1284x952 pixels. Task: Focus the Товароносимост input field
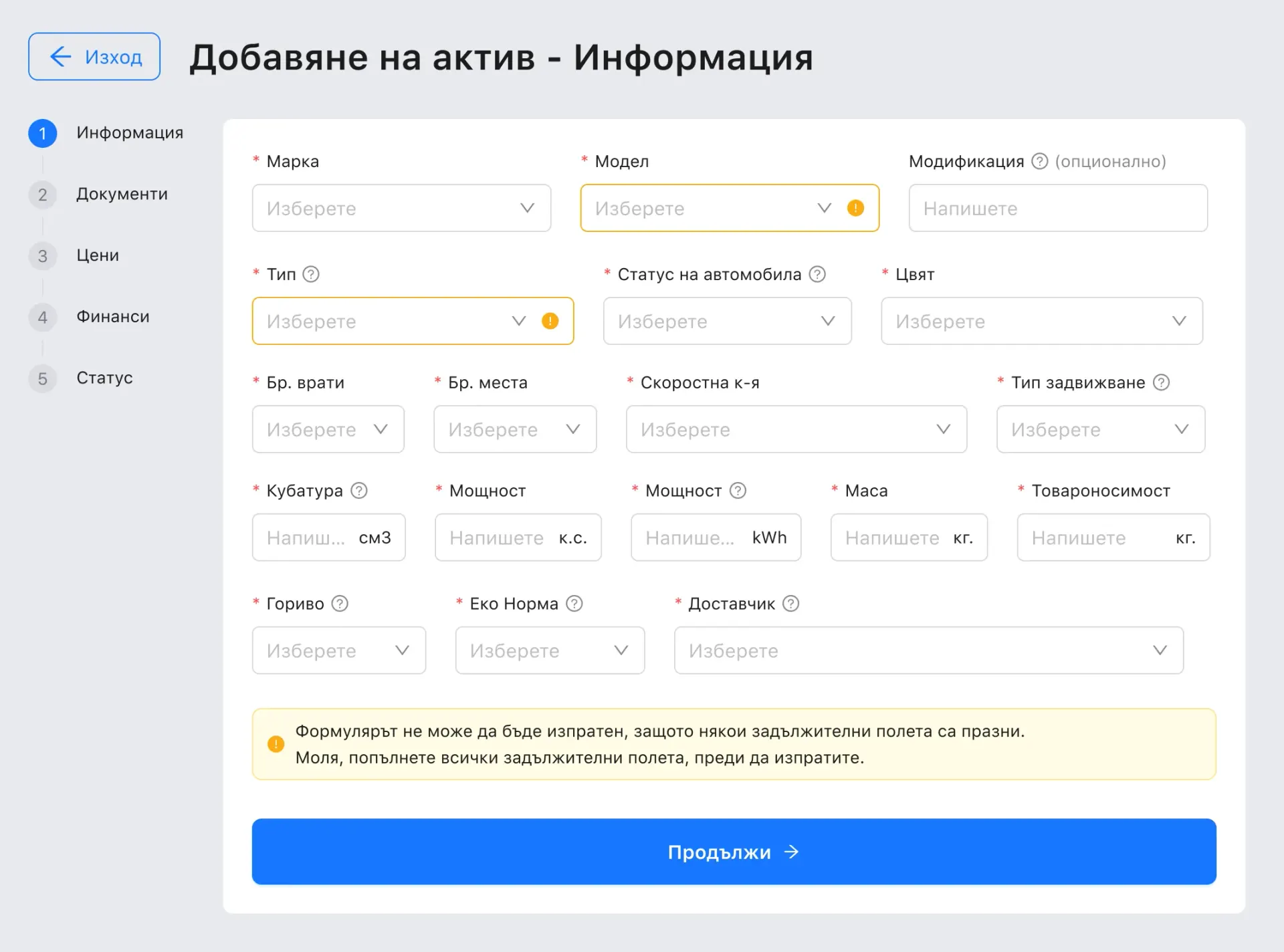[1113, 538]
